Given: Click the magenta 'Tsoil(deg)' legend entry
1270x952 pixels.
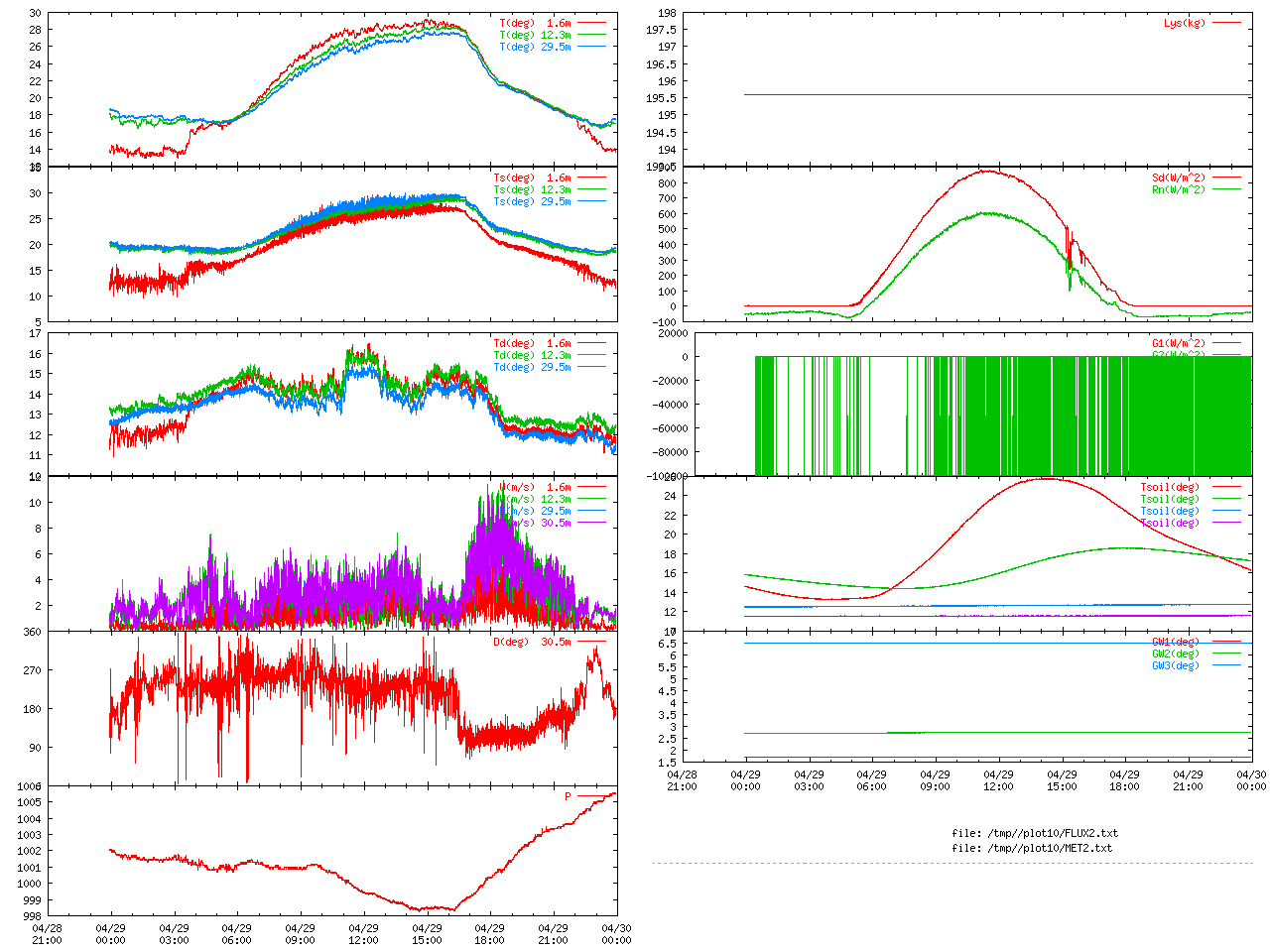Looking at the screenshot, I should click(x=1170, y=524).
